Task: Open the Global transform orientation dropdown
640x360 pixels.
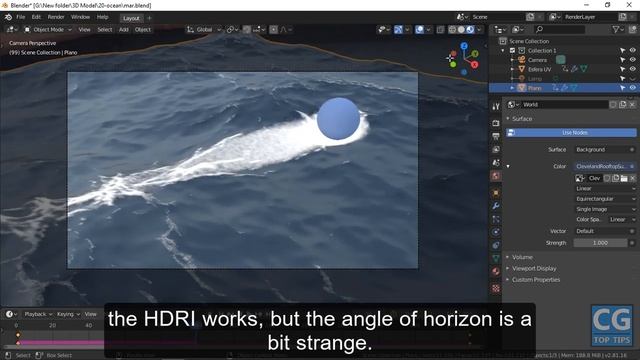Action: (204, 29)
